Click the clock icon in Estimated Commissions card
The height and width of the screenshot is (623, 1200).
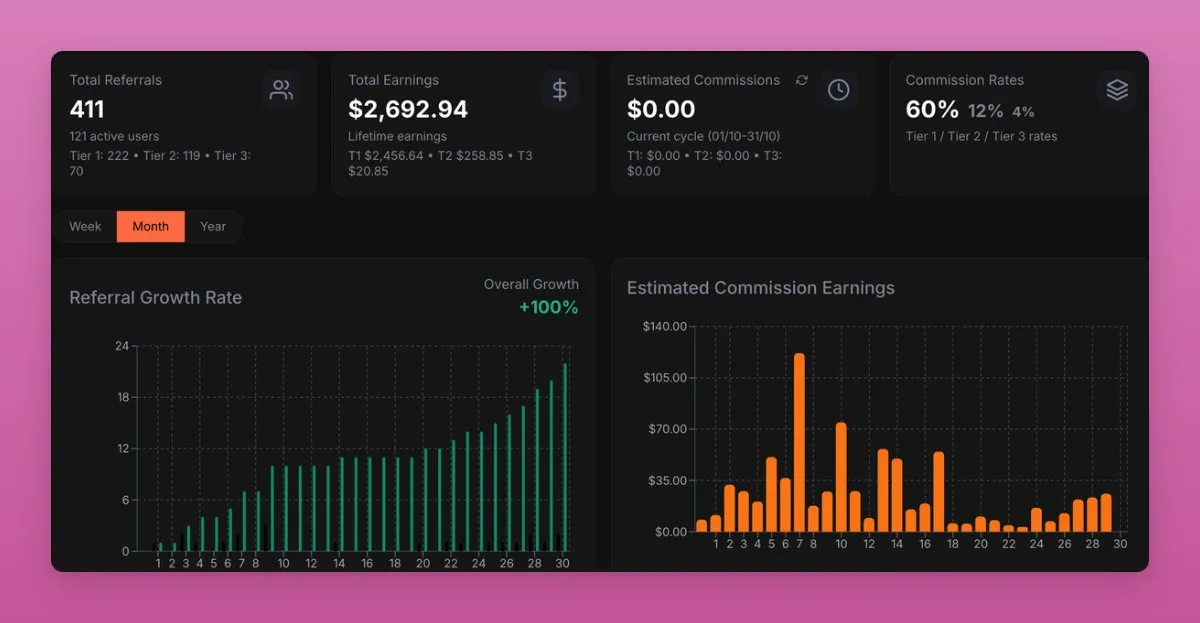tap(838, 90)
